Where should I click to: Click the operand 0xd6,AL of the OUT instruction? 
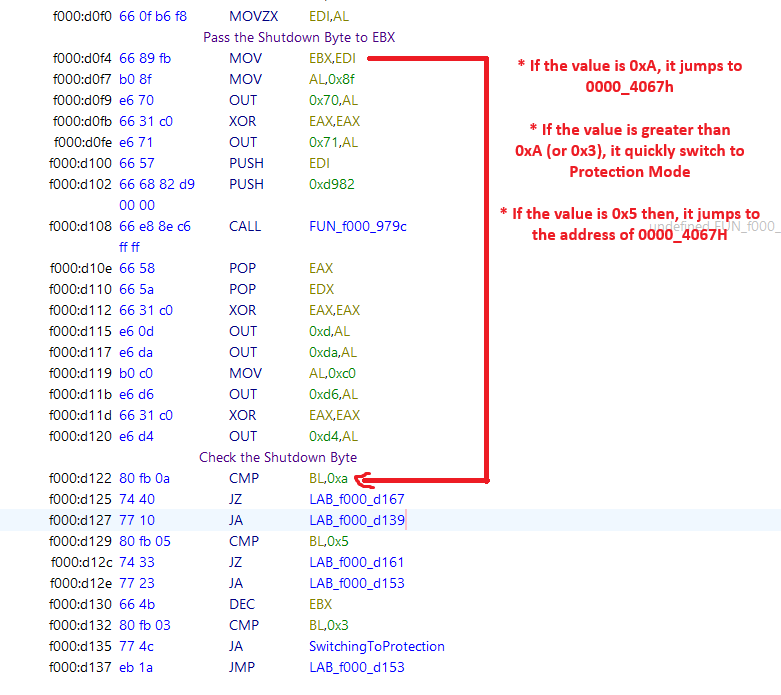[333, 394]
